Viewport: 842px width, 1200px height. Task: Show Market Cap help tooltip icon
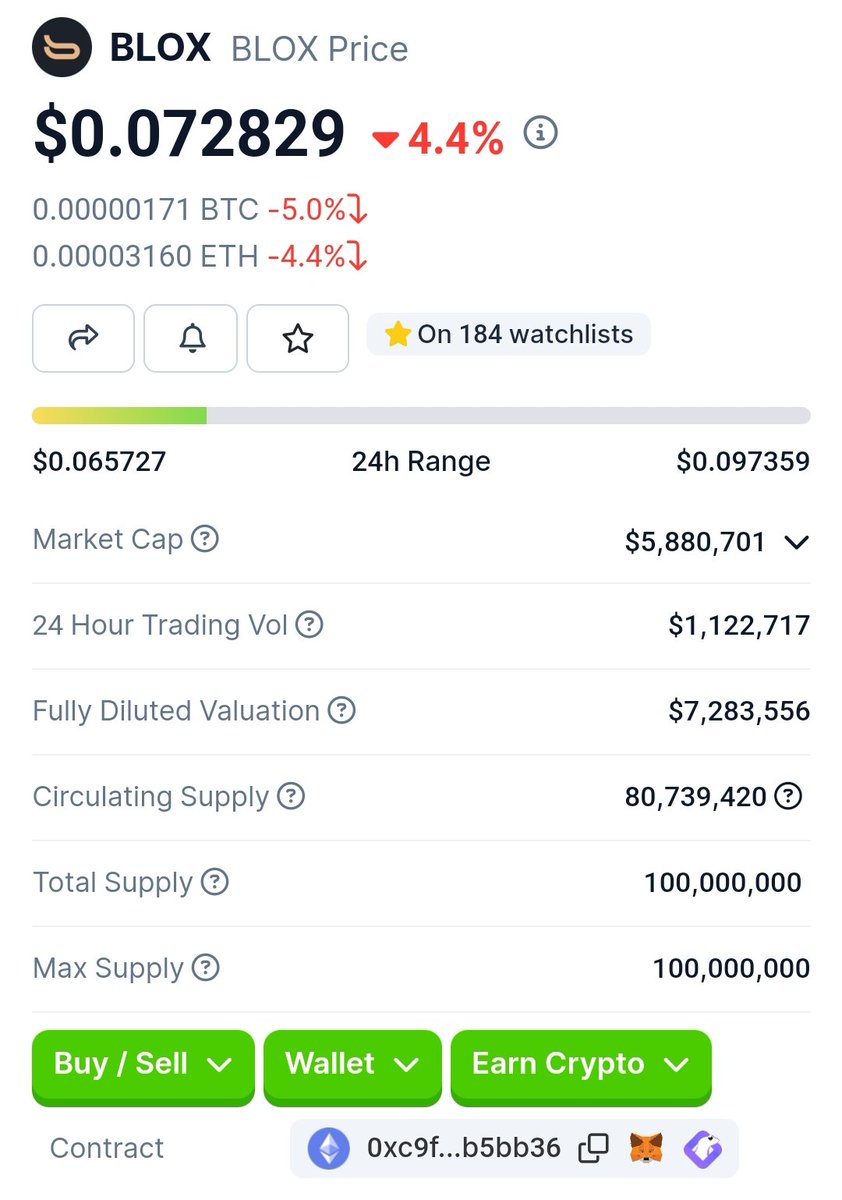(x=205, y=540)
